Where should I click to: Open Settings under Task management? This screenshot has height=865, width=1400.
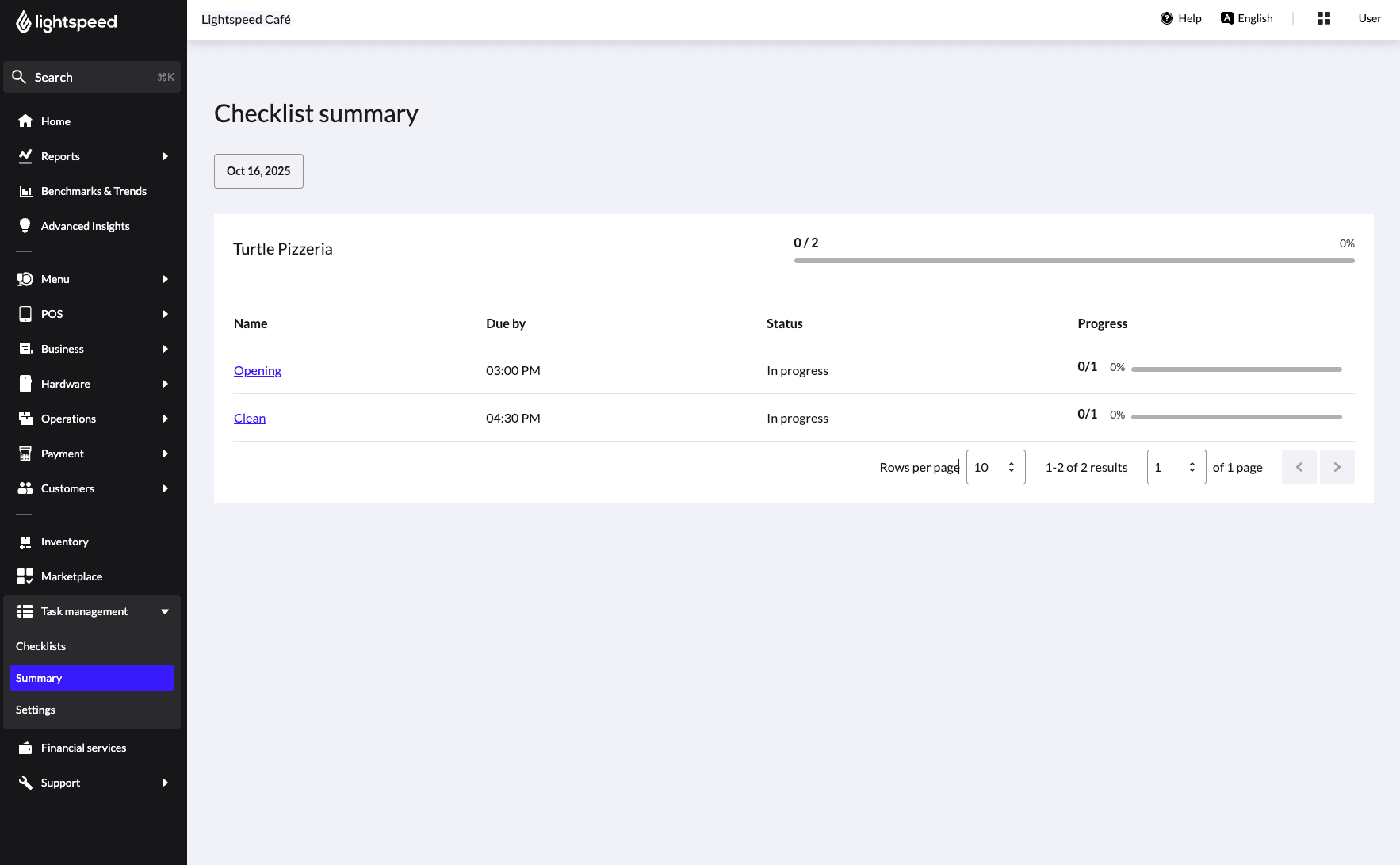coord(36,710)
